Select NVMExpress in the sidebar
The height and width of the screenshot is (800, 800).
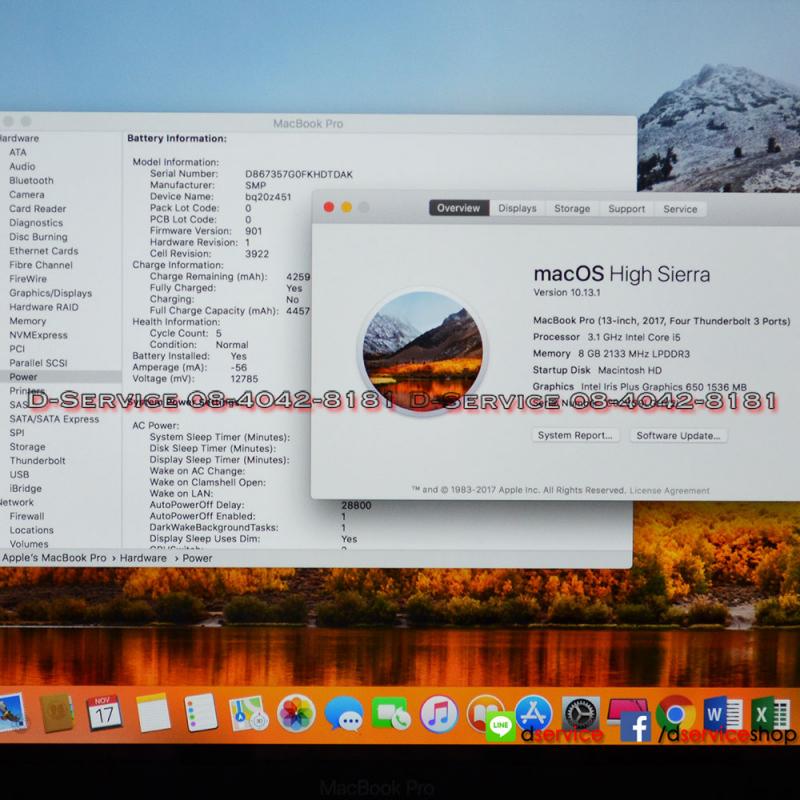[x=38, y=335]
